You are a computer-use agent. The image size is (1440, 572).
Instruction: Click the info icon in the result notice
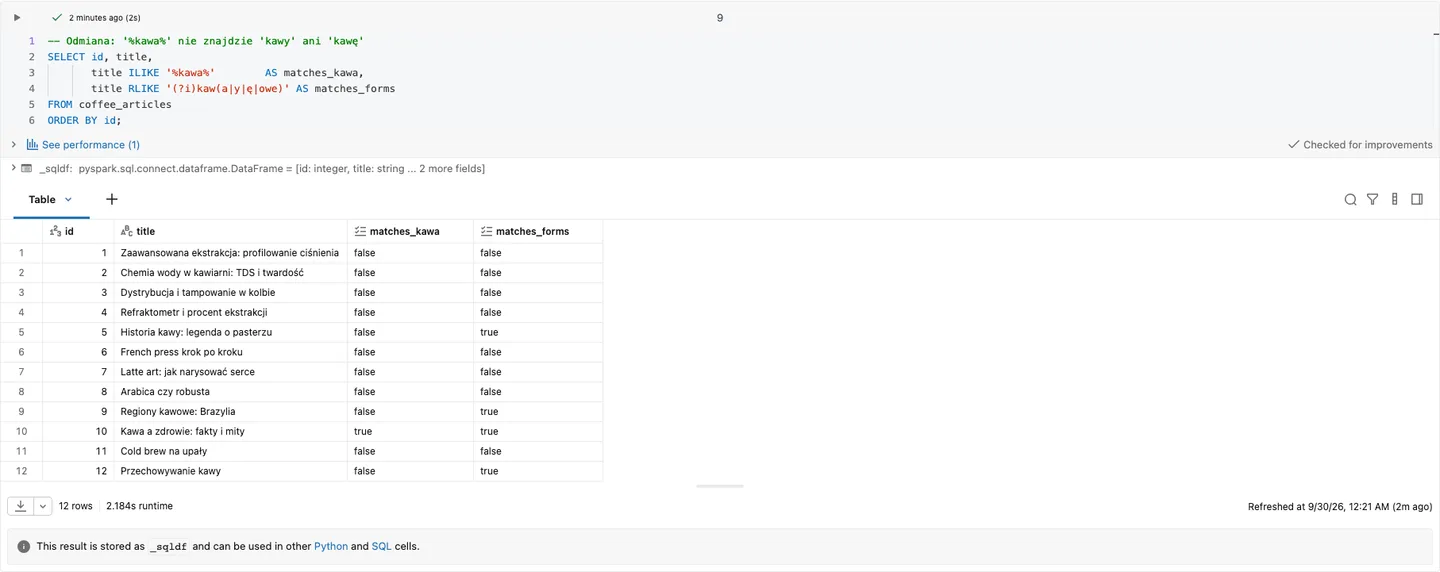(x=24, y=547)
